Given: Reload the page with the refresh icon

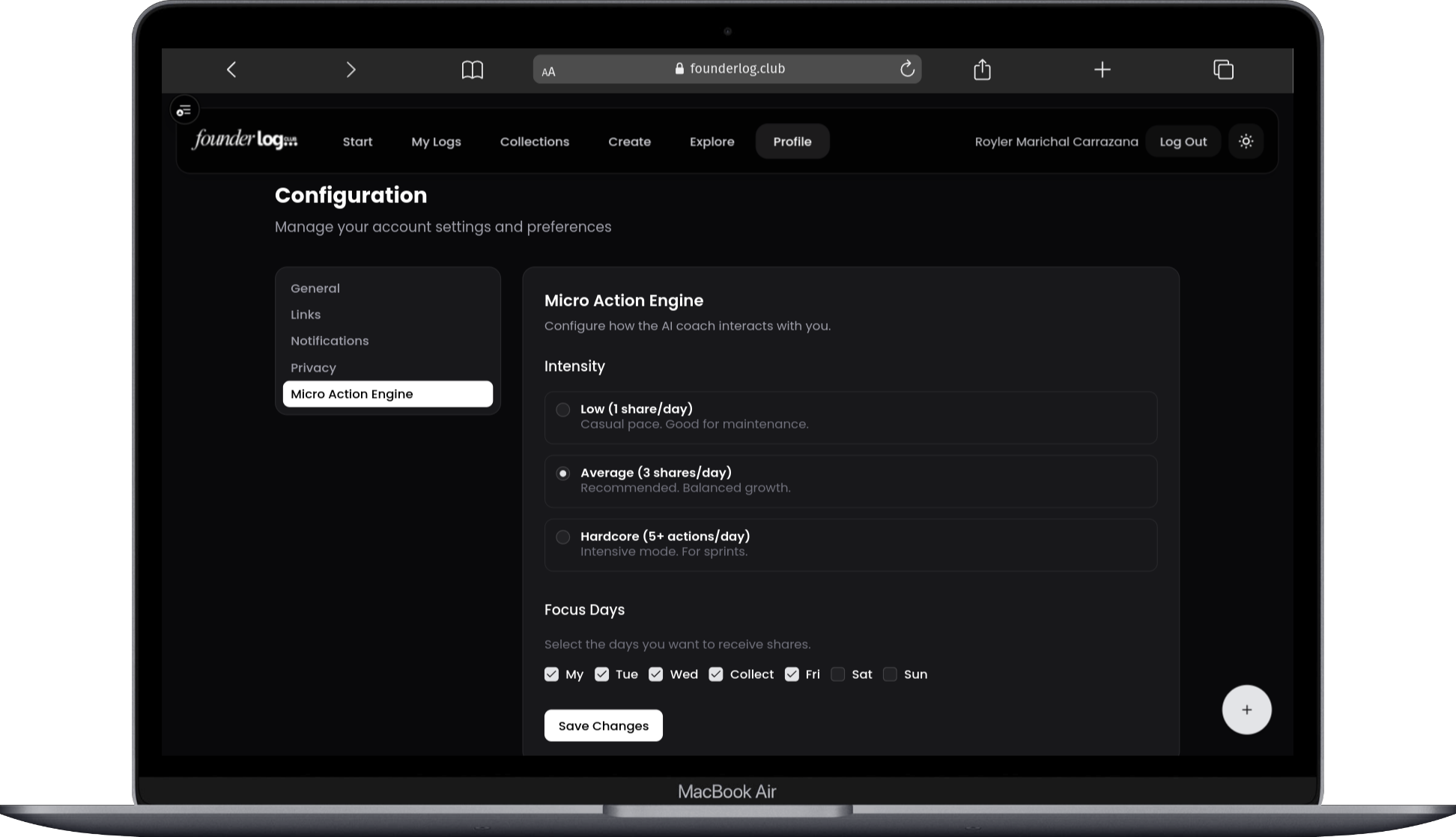Looking at the screenshot, I should point(907,68).
